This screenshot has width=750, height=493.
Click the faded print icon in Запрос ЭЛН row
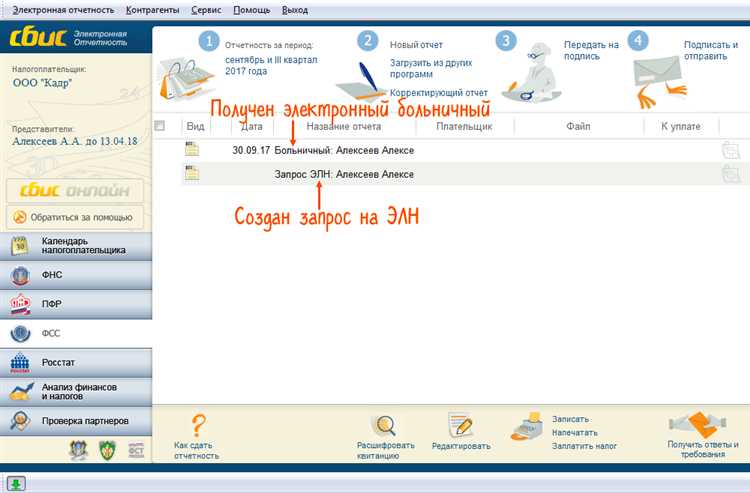tap(731, 174)
